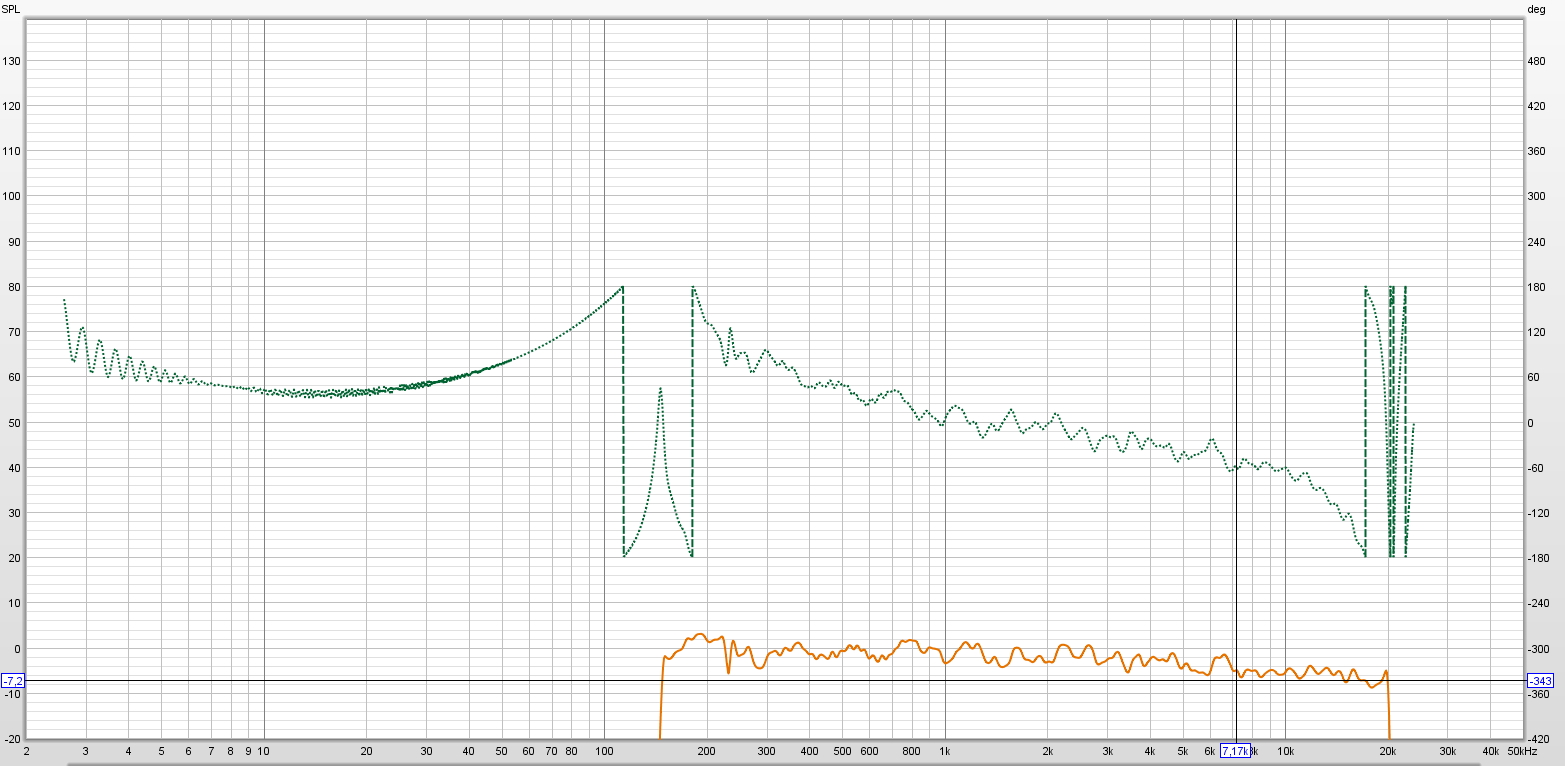Click the 7,17k frequency cursor readout

coord(1235,751)
